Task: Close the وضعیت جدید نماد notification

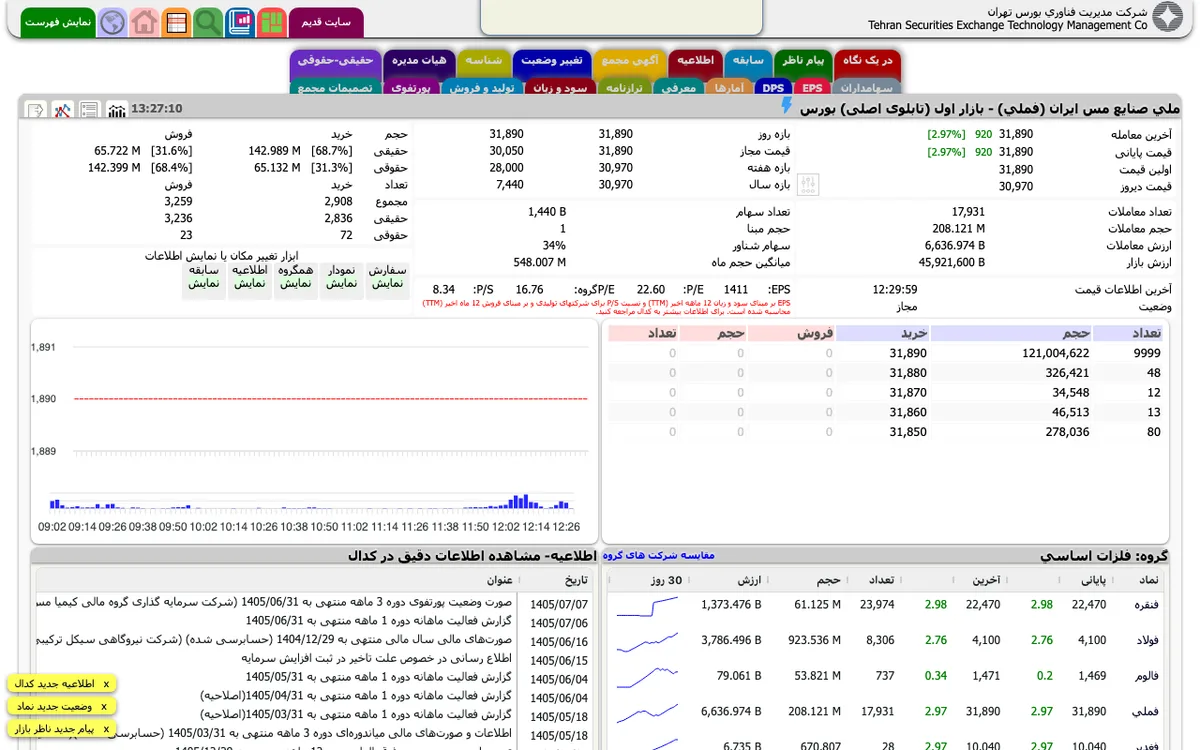Action: [x=105, y=706]
